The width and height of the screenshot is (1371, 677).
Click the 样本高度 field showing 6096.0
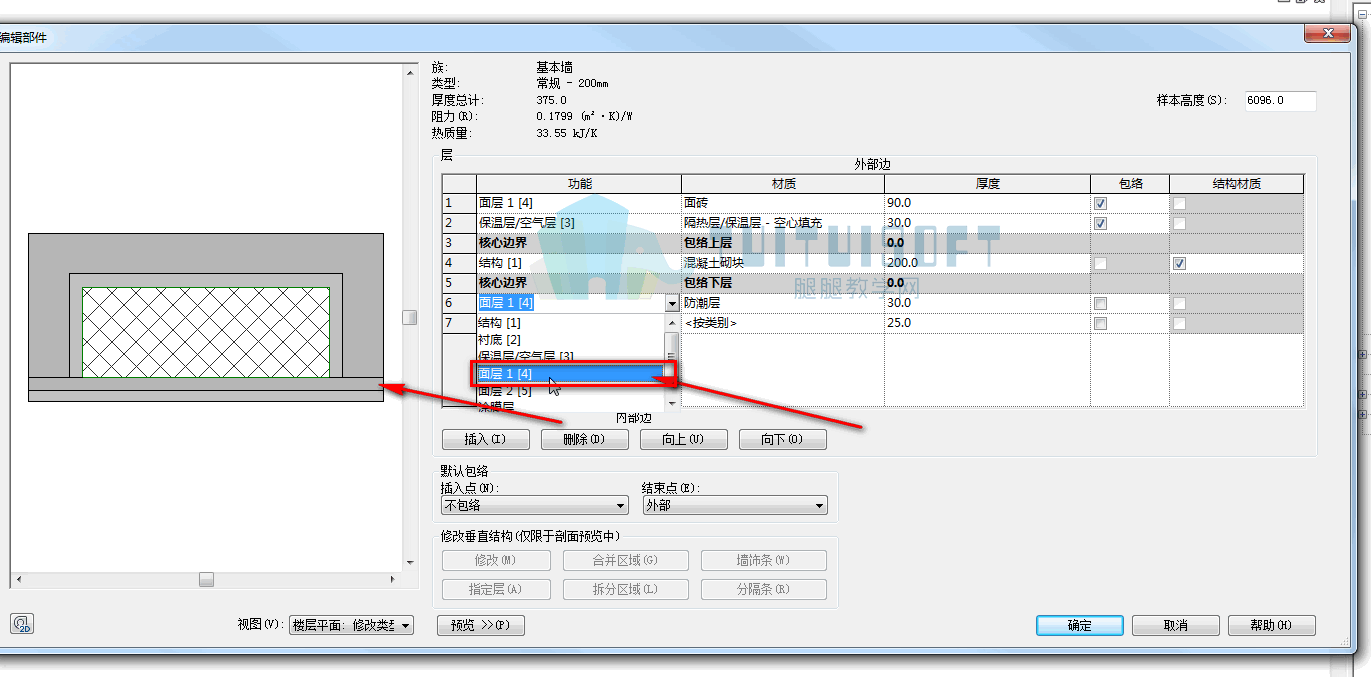(1280, 101)
